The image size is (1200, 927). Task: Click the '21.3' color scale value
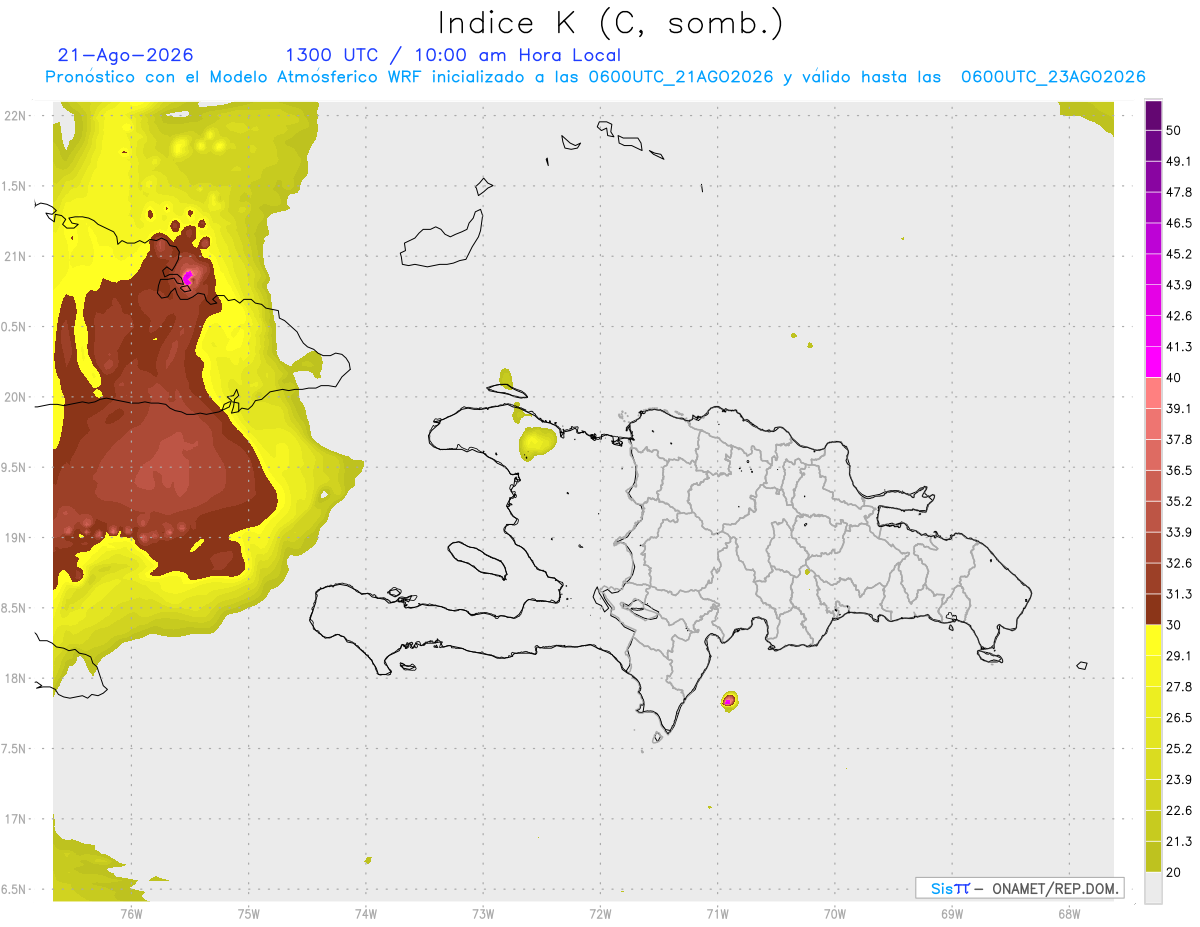[1180, 842]
